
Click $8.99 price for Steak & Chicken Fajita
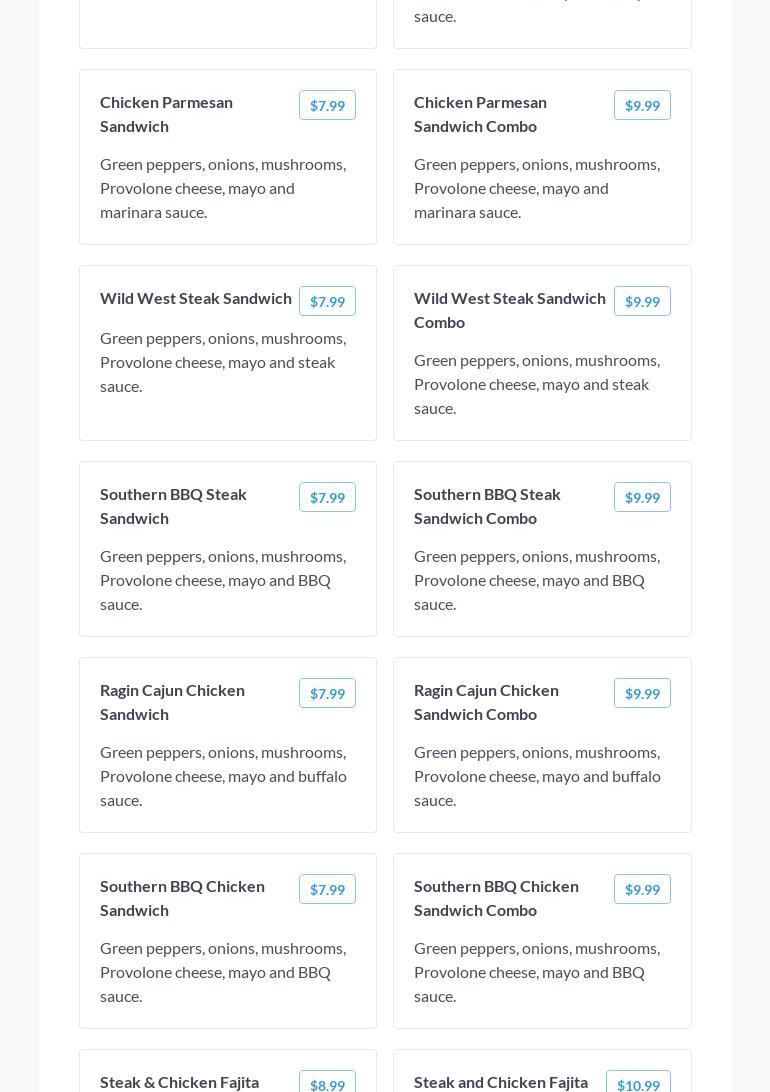coord(327,1084)
